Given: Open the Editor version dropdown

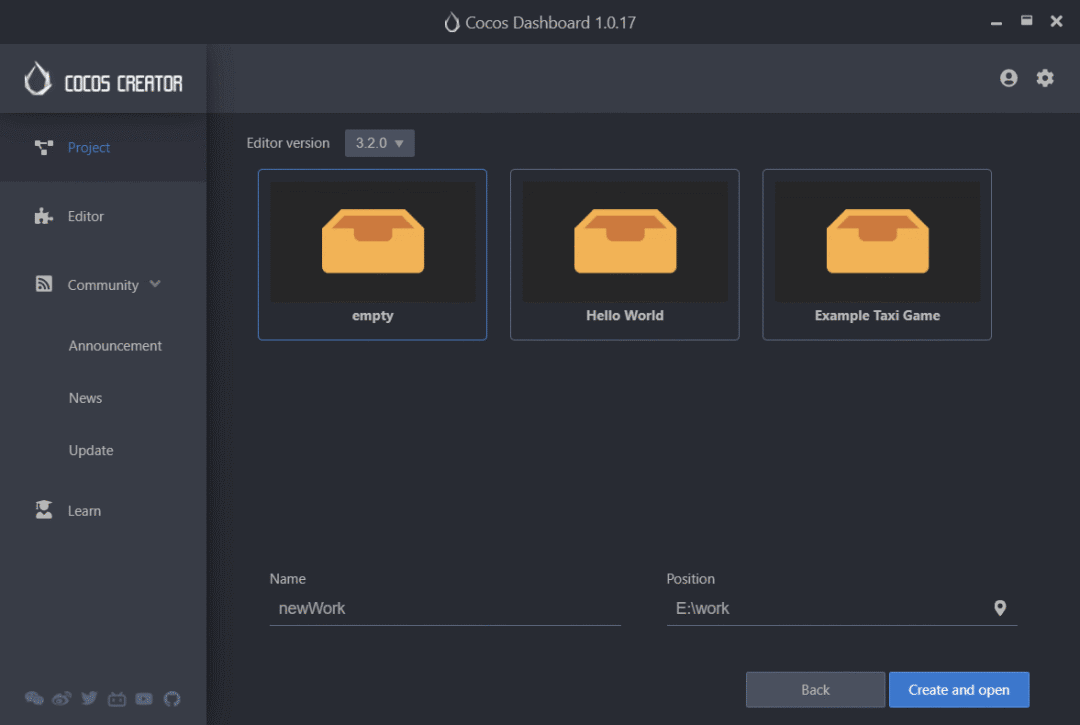Looking at the screenshot, I should [379, 143].
